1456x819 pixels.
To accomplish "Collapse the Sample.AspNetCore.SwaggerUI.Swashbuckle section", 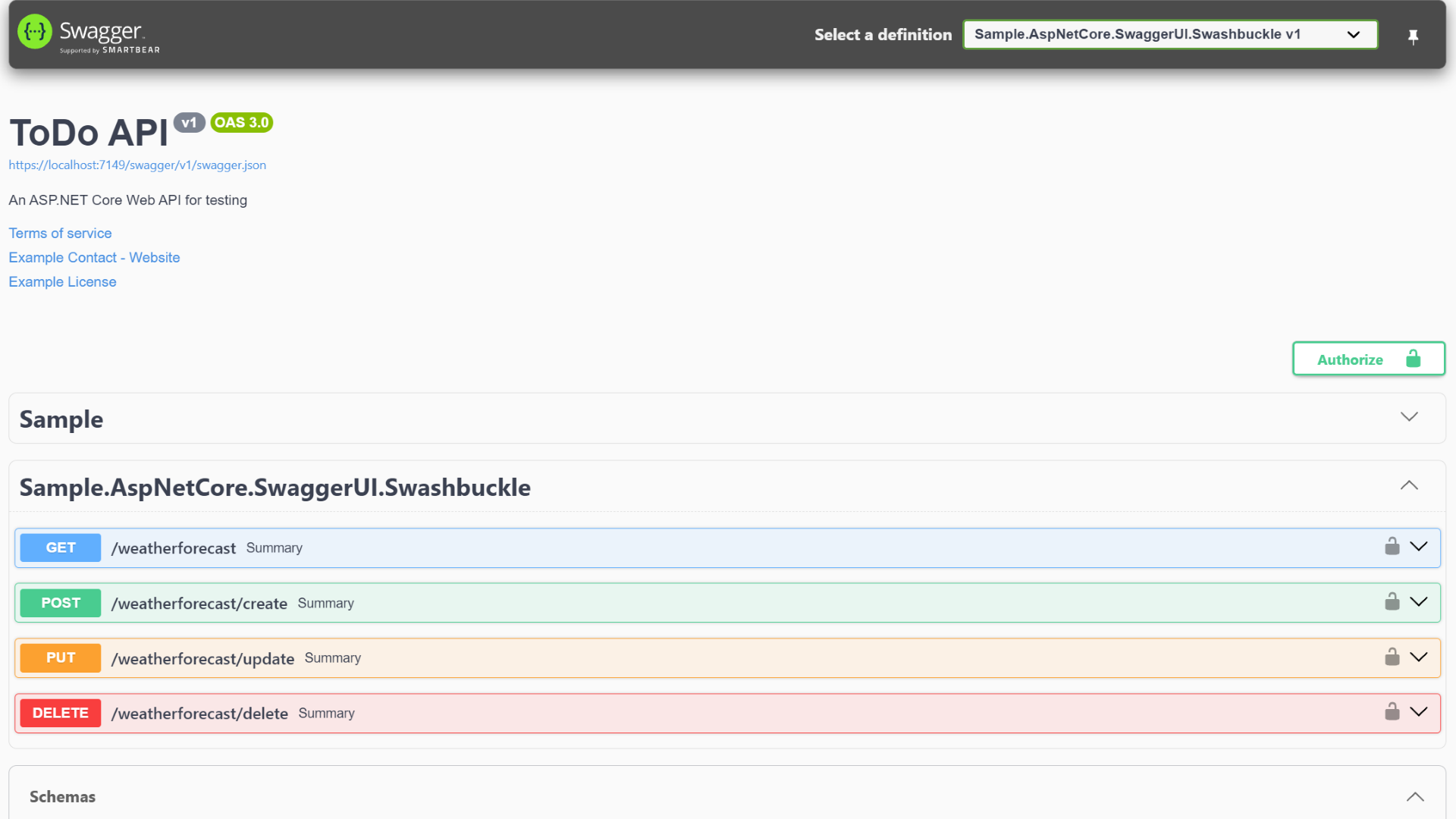I will 1408,486.
